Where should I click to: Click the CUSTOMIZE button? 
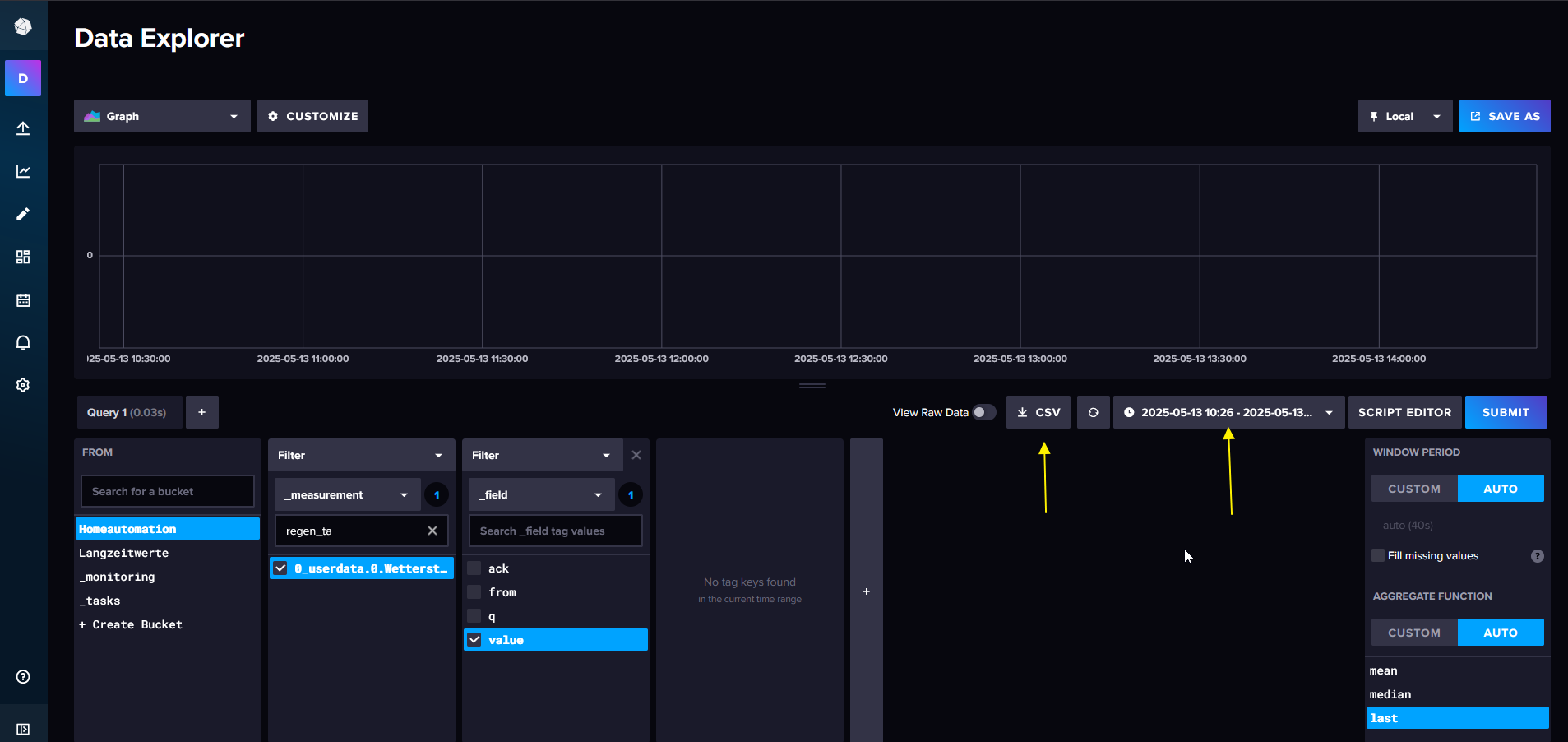pyautogui.click(x=312, y=116)
